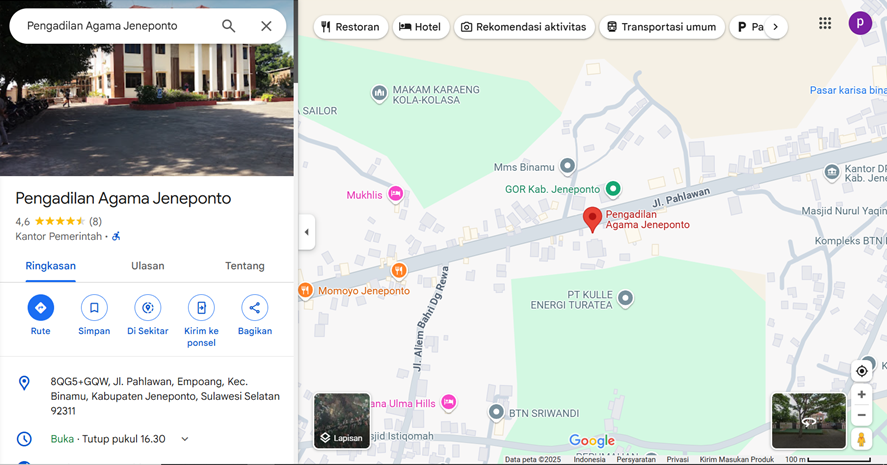Send location via Kirim ke ponsel
The height and width of the screenshot is (465, 887).
(x=201, y=308)
